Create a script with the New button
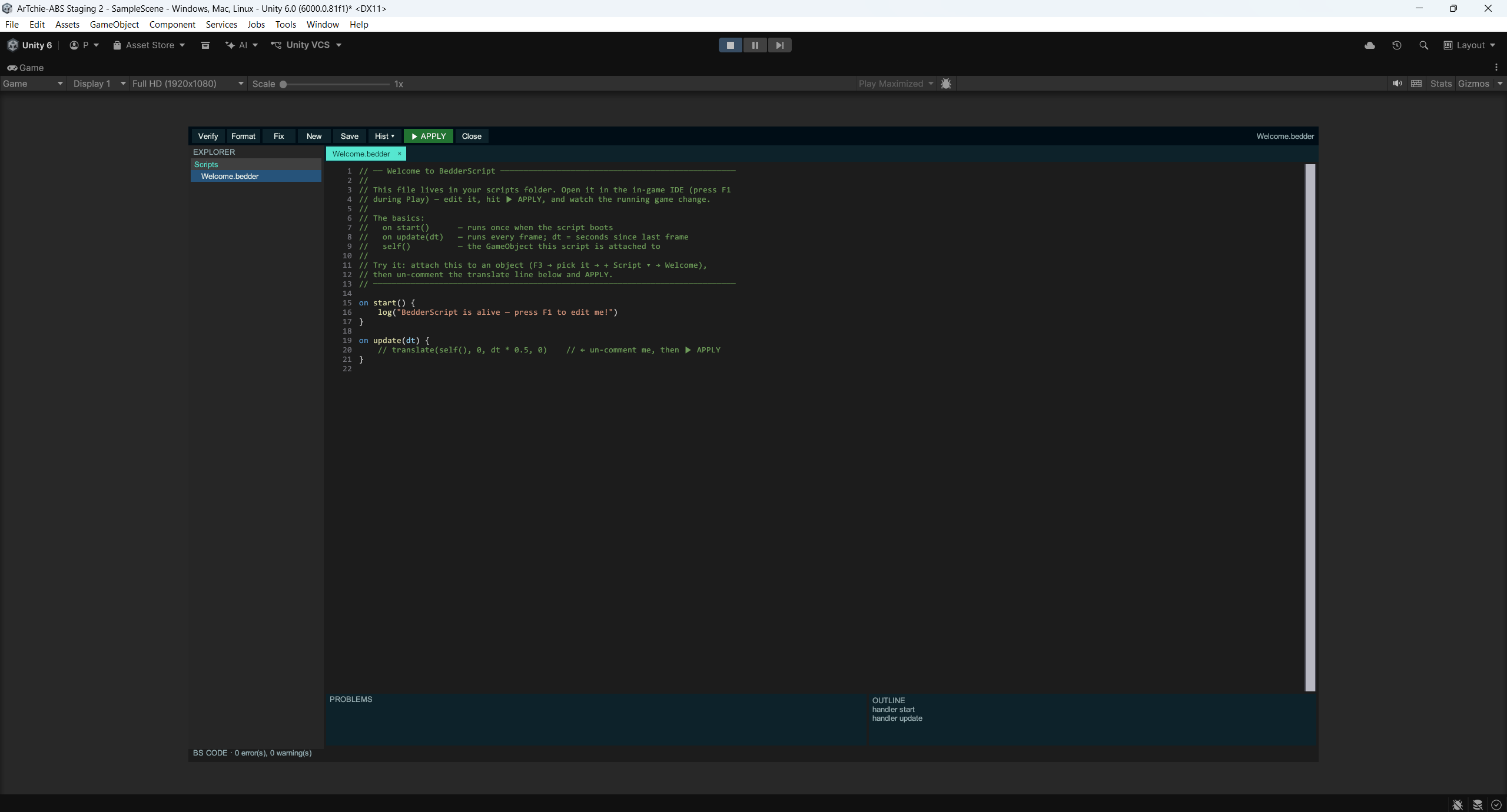Screen dimensions: 1507x812 pos(314,136)
